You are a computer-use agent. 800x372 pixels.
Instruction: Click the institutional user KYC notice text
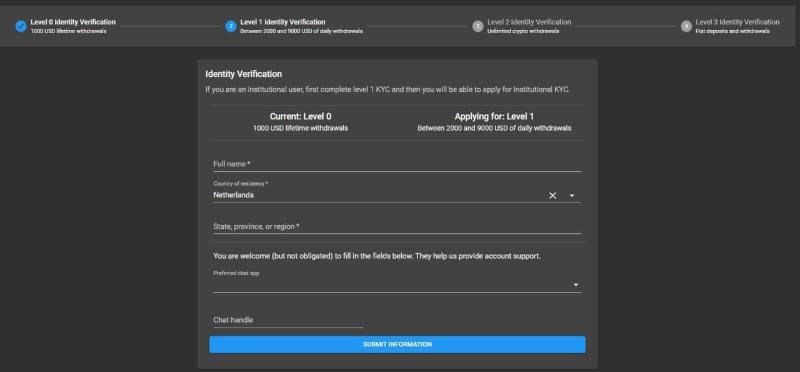(x=387, y=89)
